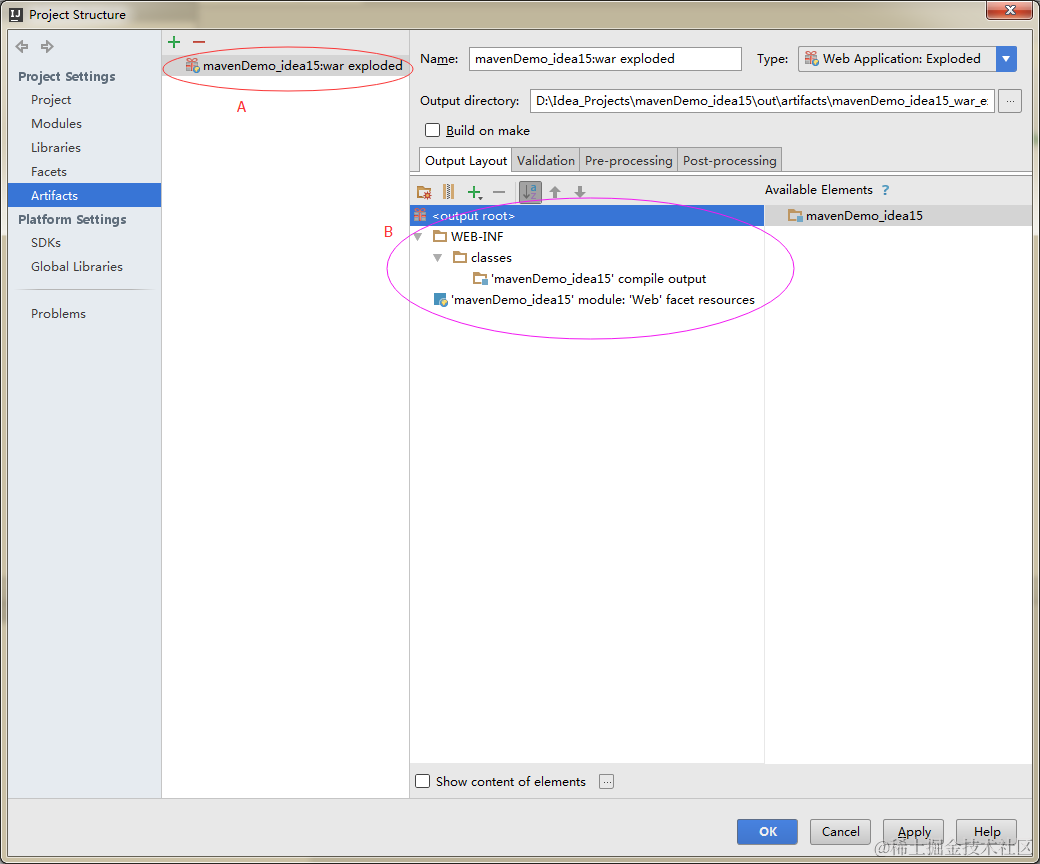Screen dimensions: 1040x864
Task: Switch to the Validation tab
Action: [x=546, y=160]
